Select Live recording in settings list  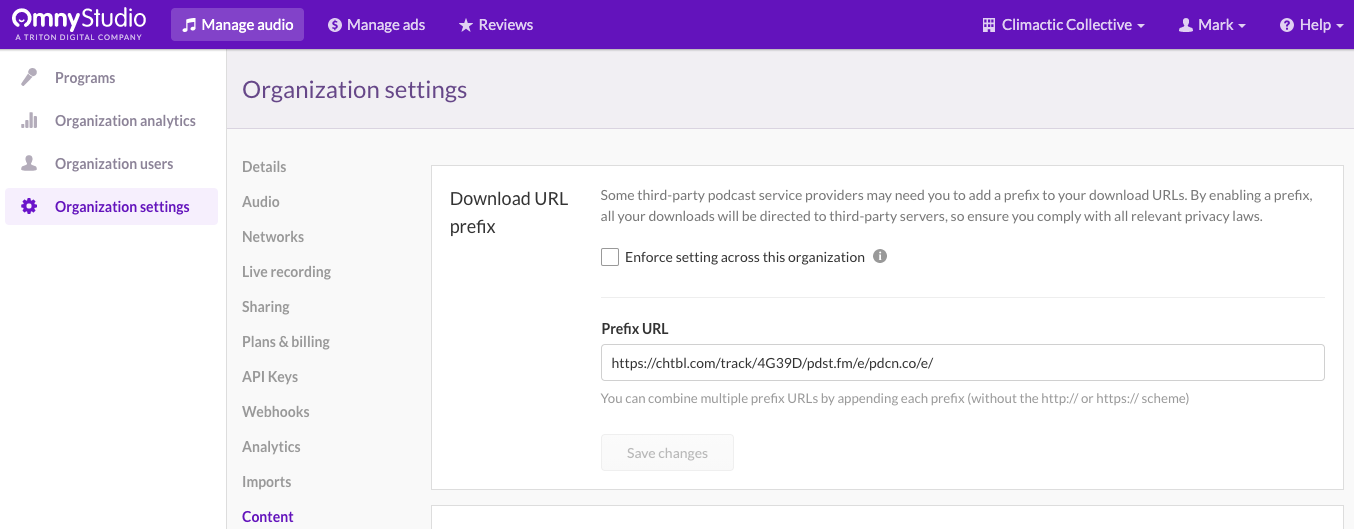(x=286, y=272)
